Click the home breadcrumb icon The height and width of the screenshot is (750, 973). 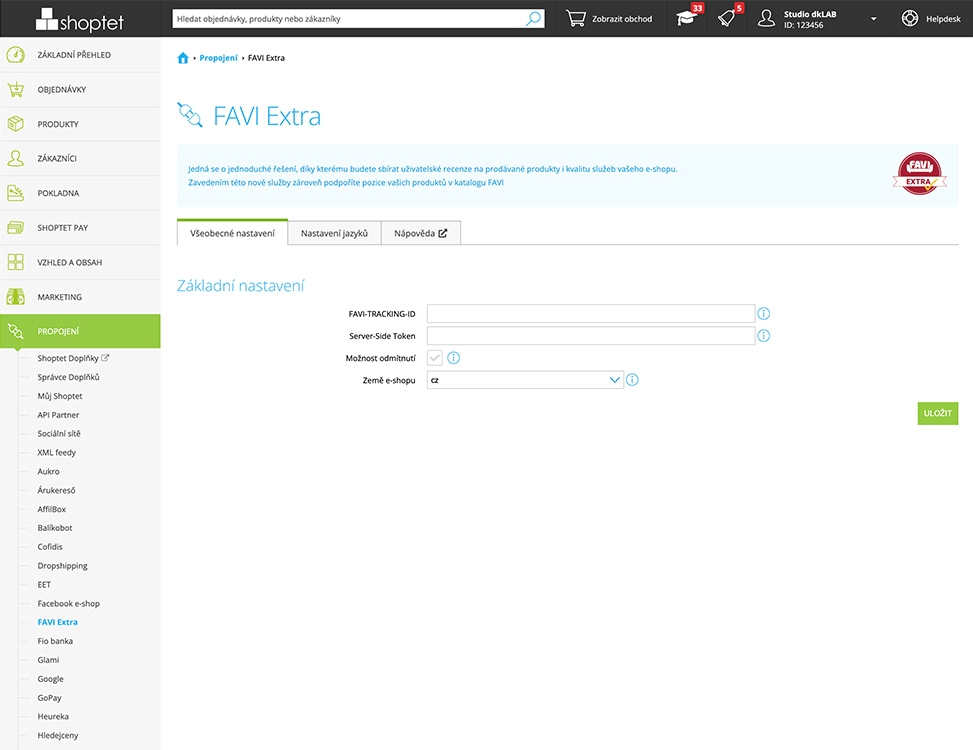pyautogui.click(x=182, y=58)
